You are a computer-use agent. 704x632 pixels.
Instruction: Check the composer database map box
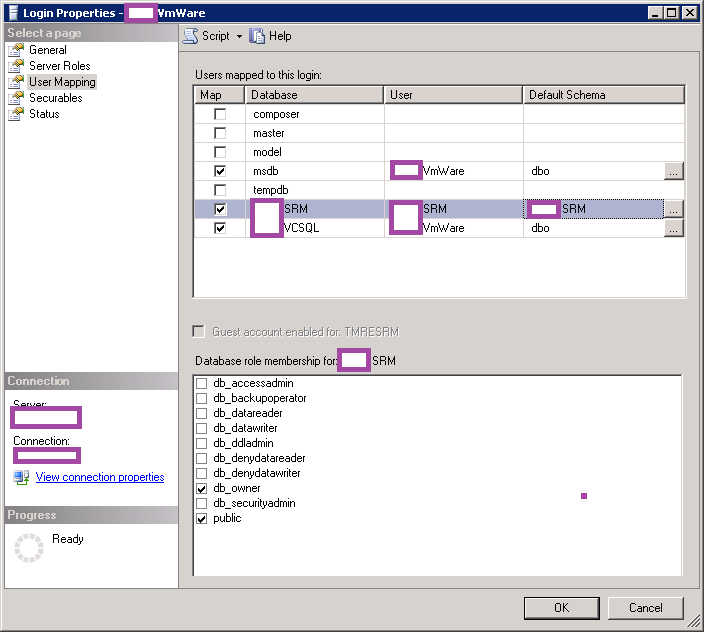click(x=220, y=114)
